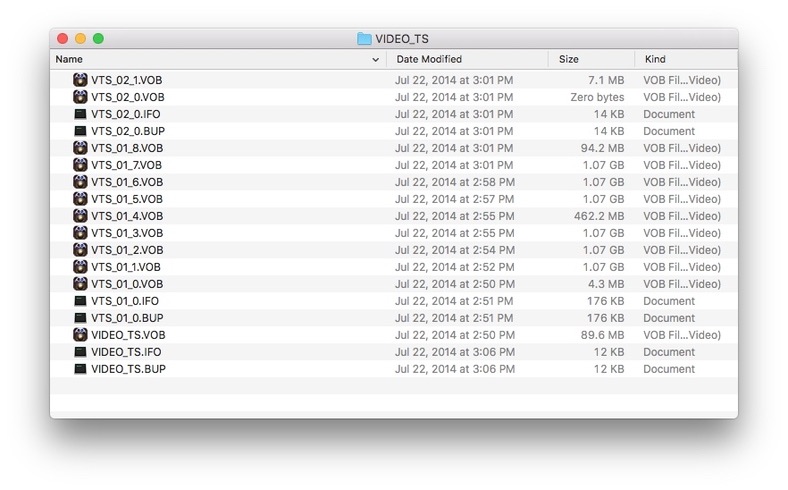
Task: Click the VTS_02_0.IFO document icon
Action: 80,114
